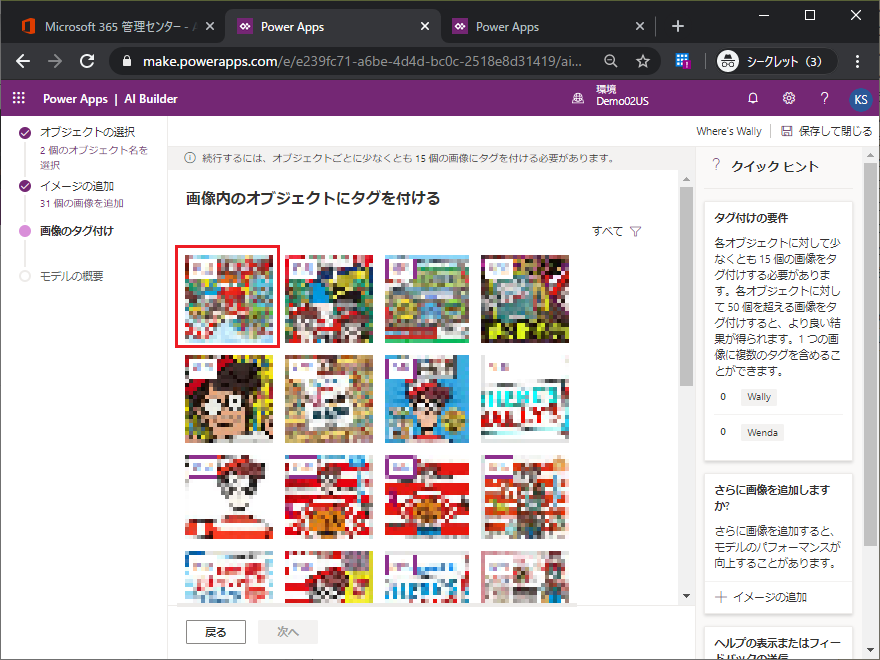Viewport: 880px width, 660px height.
Task: Open the filter funnel icon beside すべて
Action: coord(635,231)
